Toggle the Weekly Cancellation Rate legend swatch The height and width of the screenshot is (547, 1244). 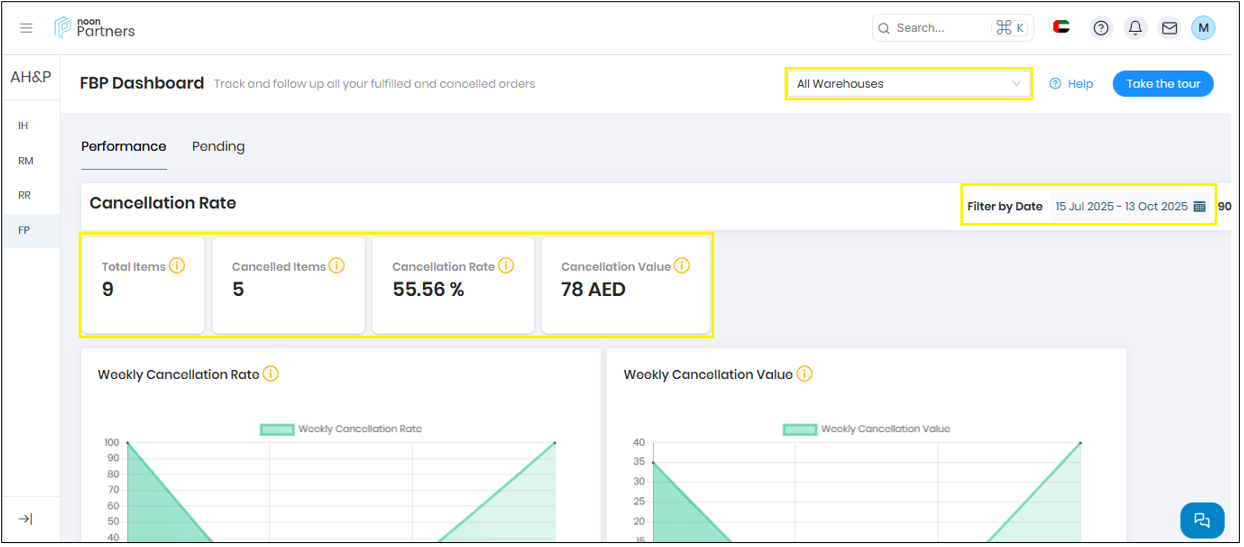pyautogui.click(x=277, y=429)
